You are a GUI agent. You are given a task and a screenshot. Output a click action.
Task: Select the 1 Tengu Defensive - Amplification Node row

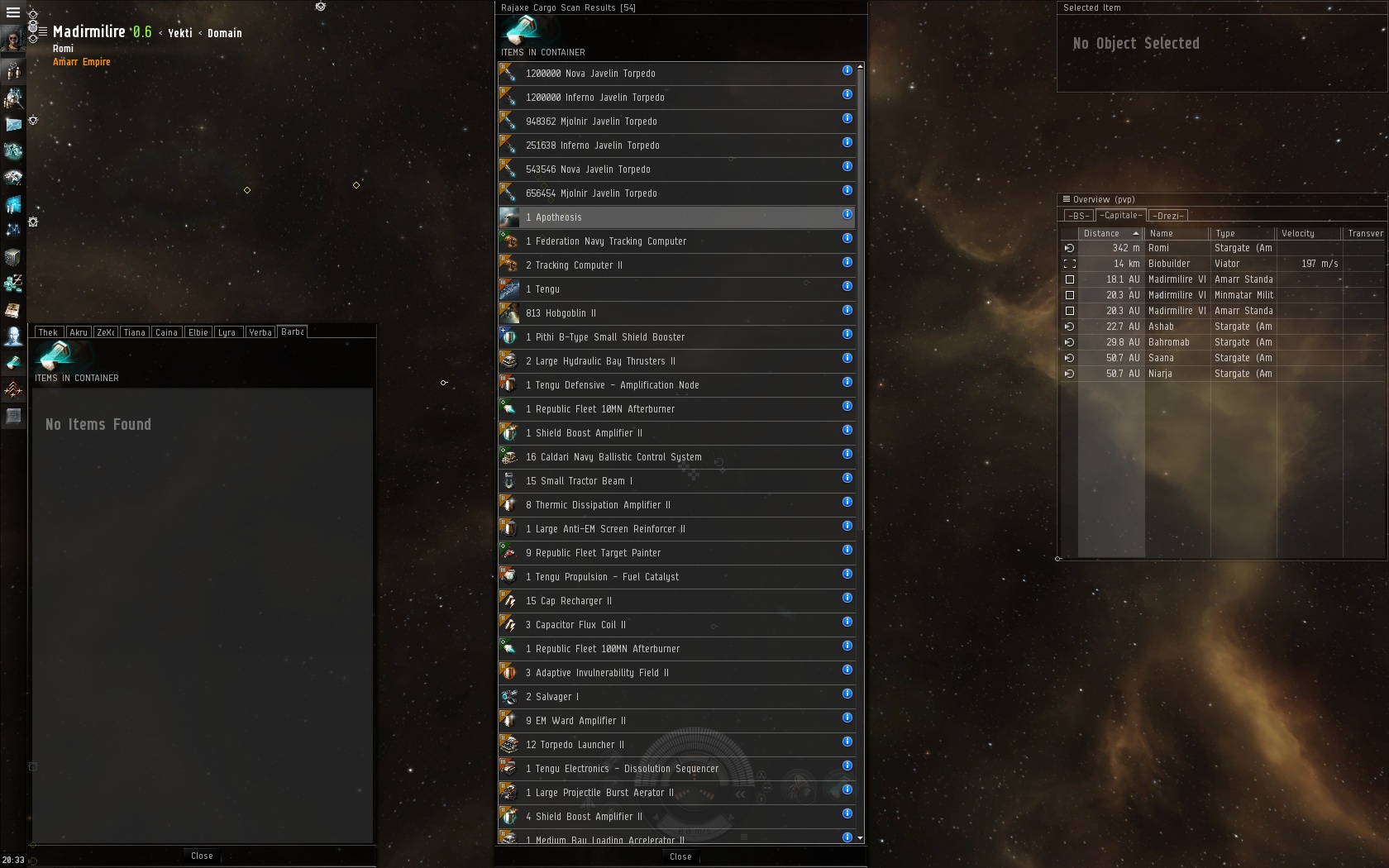coord(676,385)
